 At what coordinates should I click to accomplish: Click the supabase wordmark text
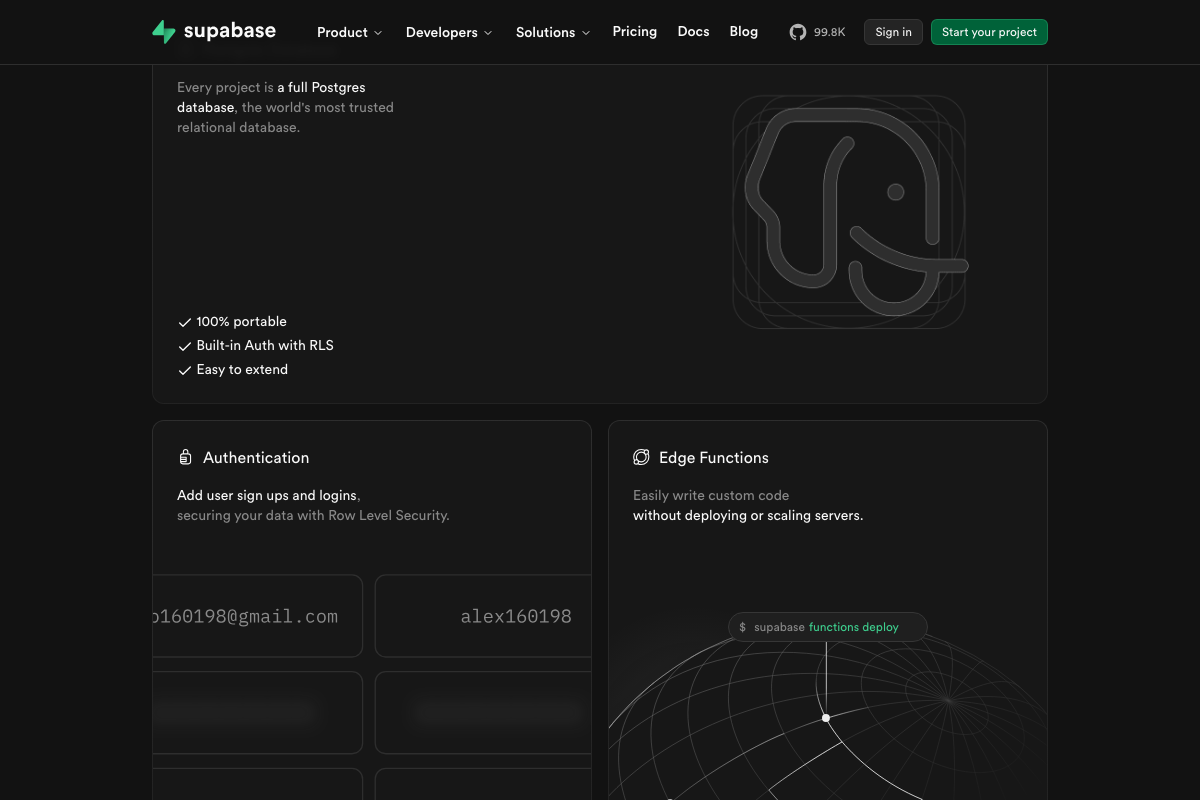click(230, 31)
